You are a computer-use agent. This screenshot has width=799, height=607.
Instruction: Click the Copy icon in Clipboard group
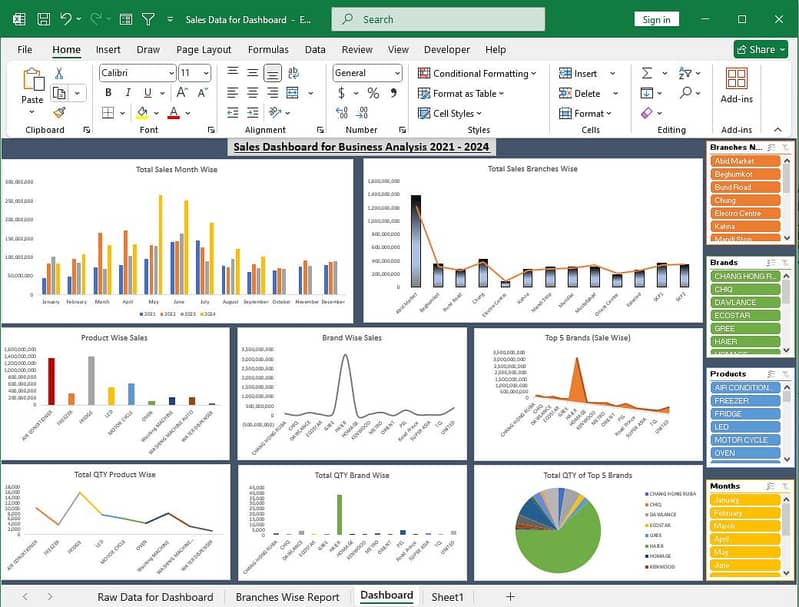(x=60, y=93)
